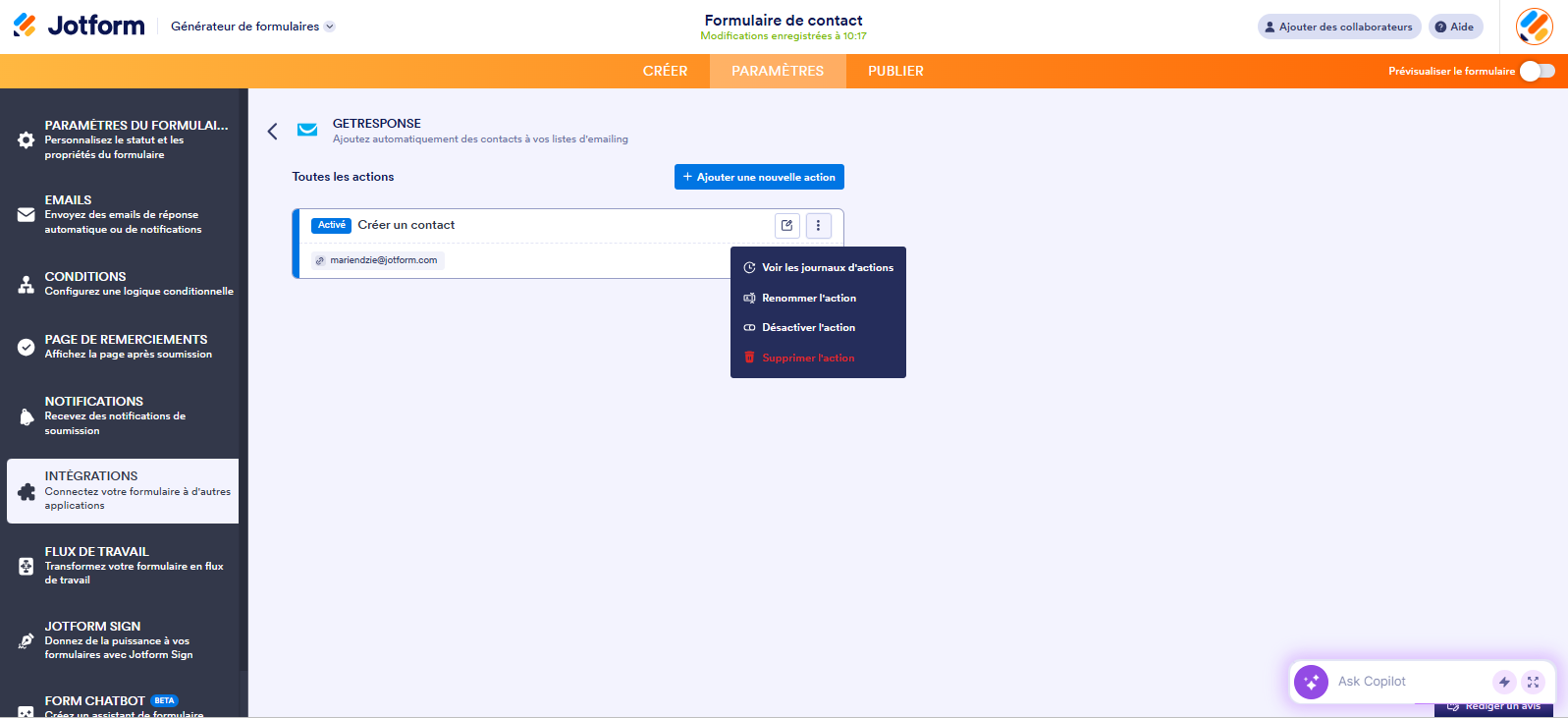1568x718 pixels.
Task: Click the Toutes les actions heading
Action: tap(343, 177)
